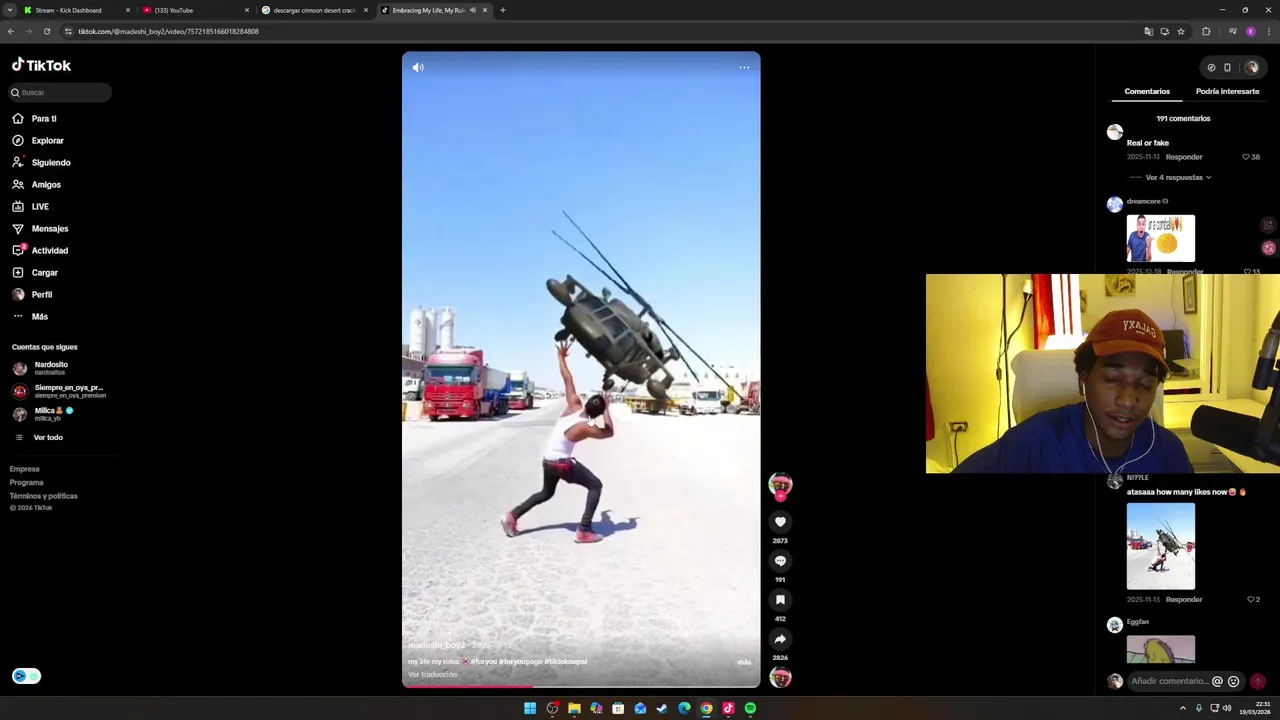Open a new browser tab
Viewport: 1280px width, 720px height.
click(x=502, y=10)
